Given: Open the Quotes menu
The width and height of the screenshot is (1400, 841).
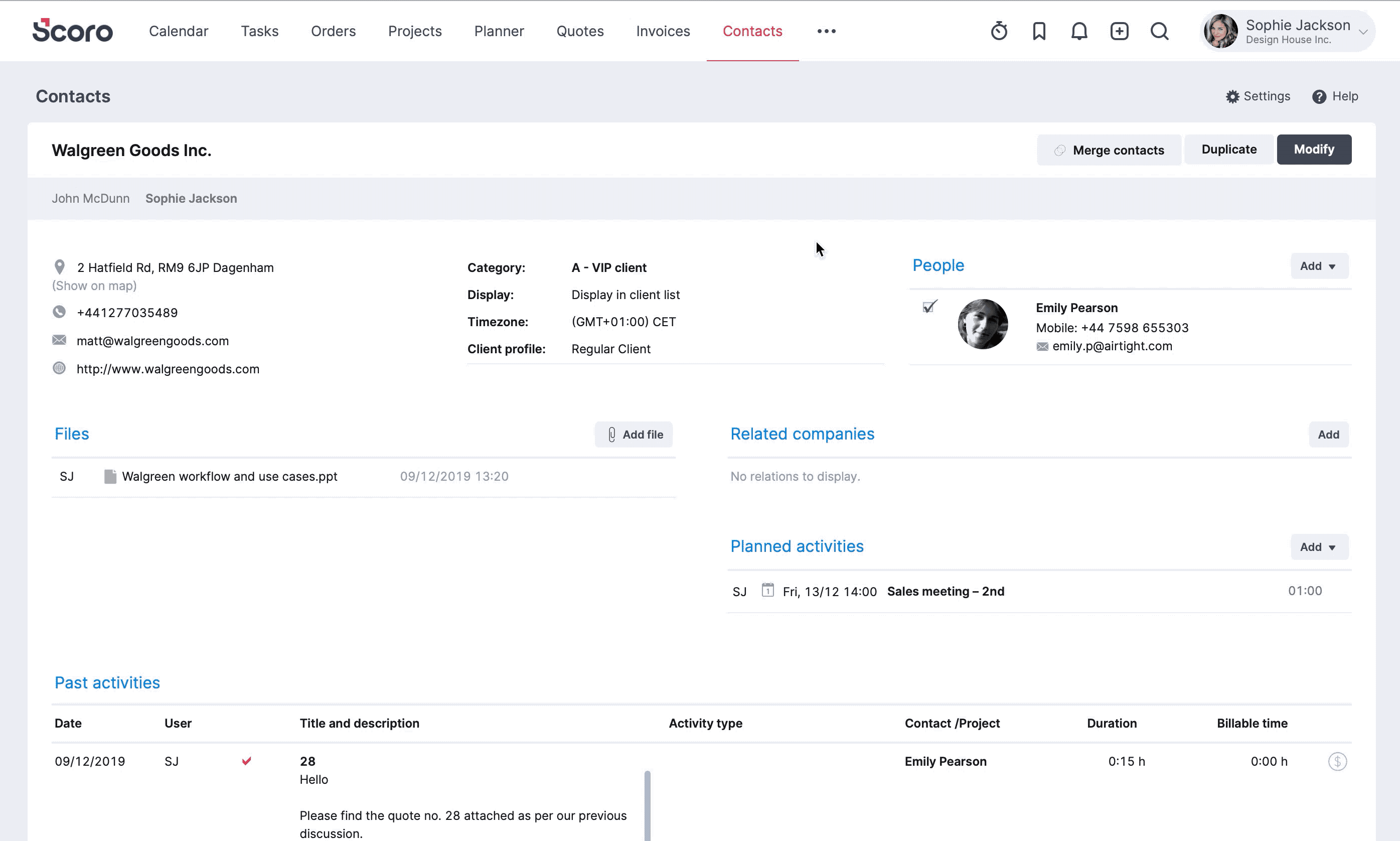Looking at the screenshot, I should click(x=580, y=31).
